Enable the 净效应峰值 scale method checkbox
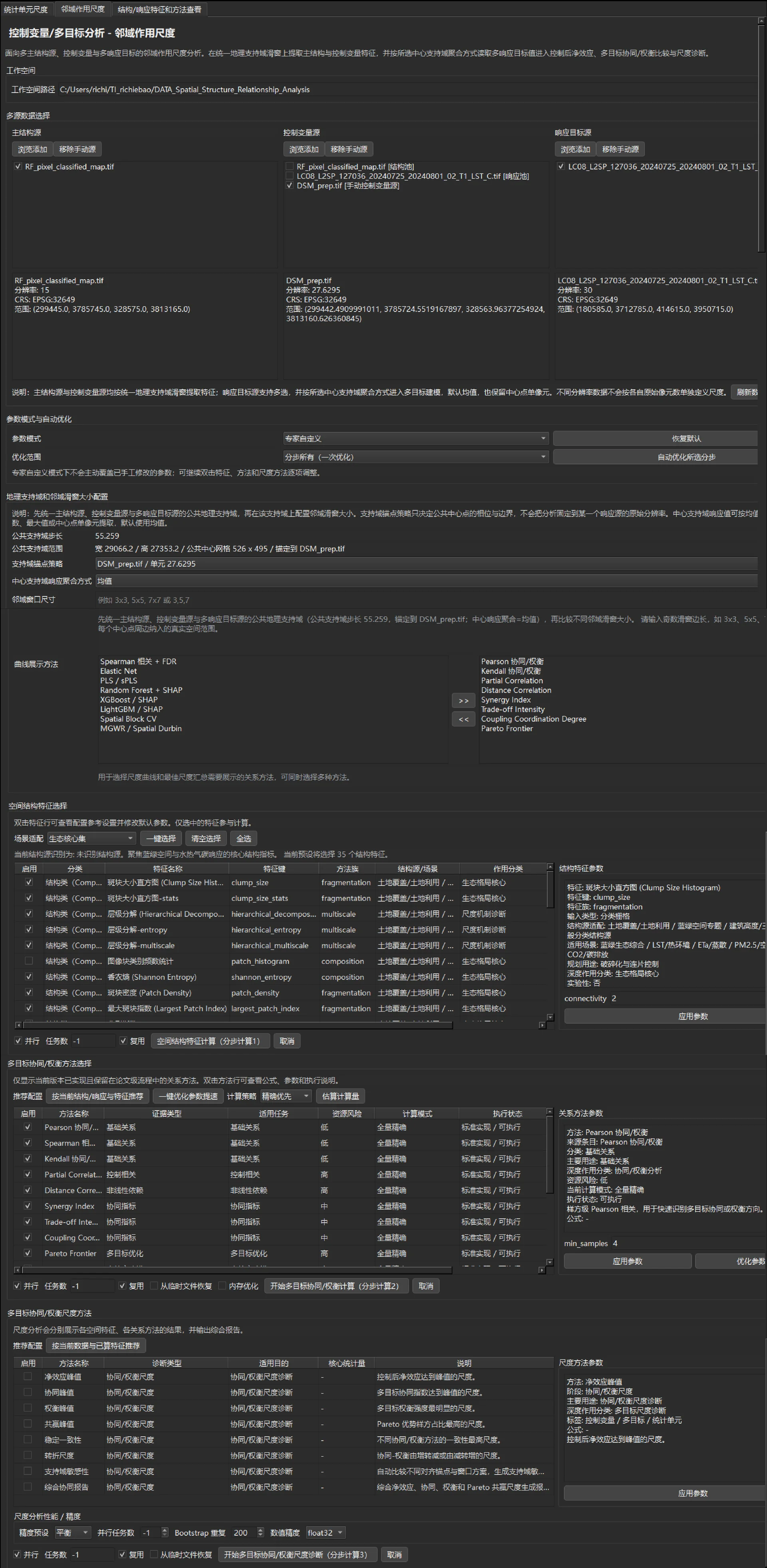This screenshot has width=767, height=1568. pyautogui.click(x=28, y=1376)
